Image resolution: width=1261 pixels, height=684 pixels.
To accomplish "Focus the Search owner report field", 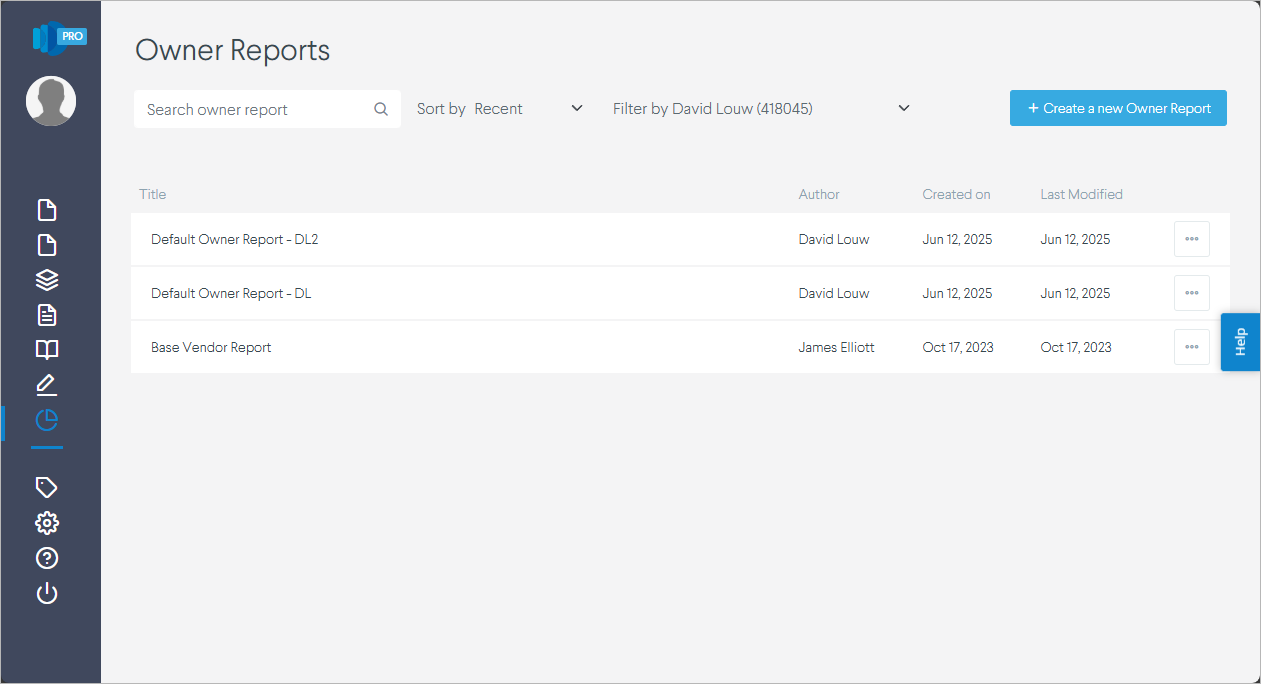I will click(267, 109).
